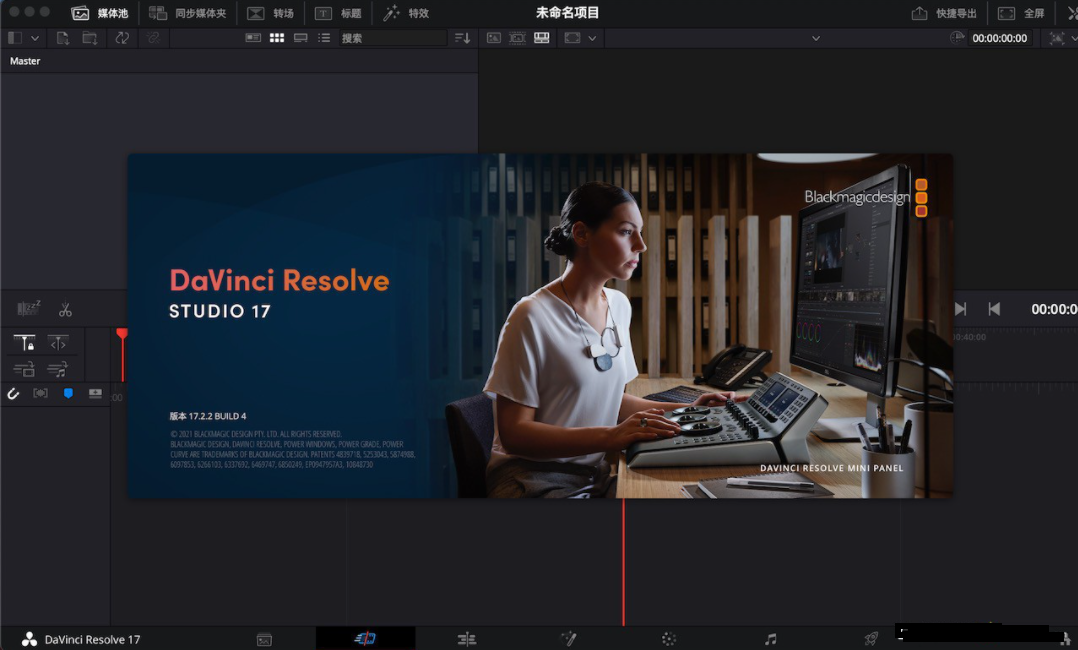Open the Deliver rocket page icon
The image size is (1078, 650).
click(871, 639)
